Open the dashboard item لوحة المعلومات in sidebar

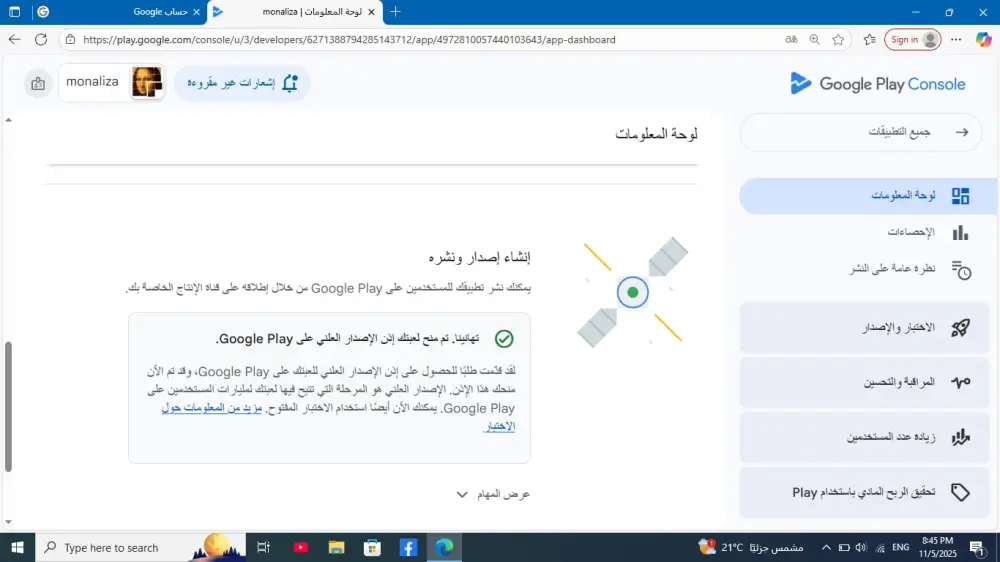[x=869, y=195]
